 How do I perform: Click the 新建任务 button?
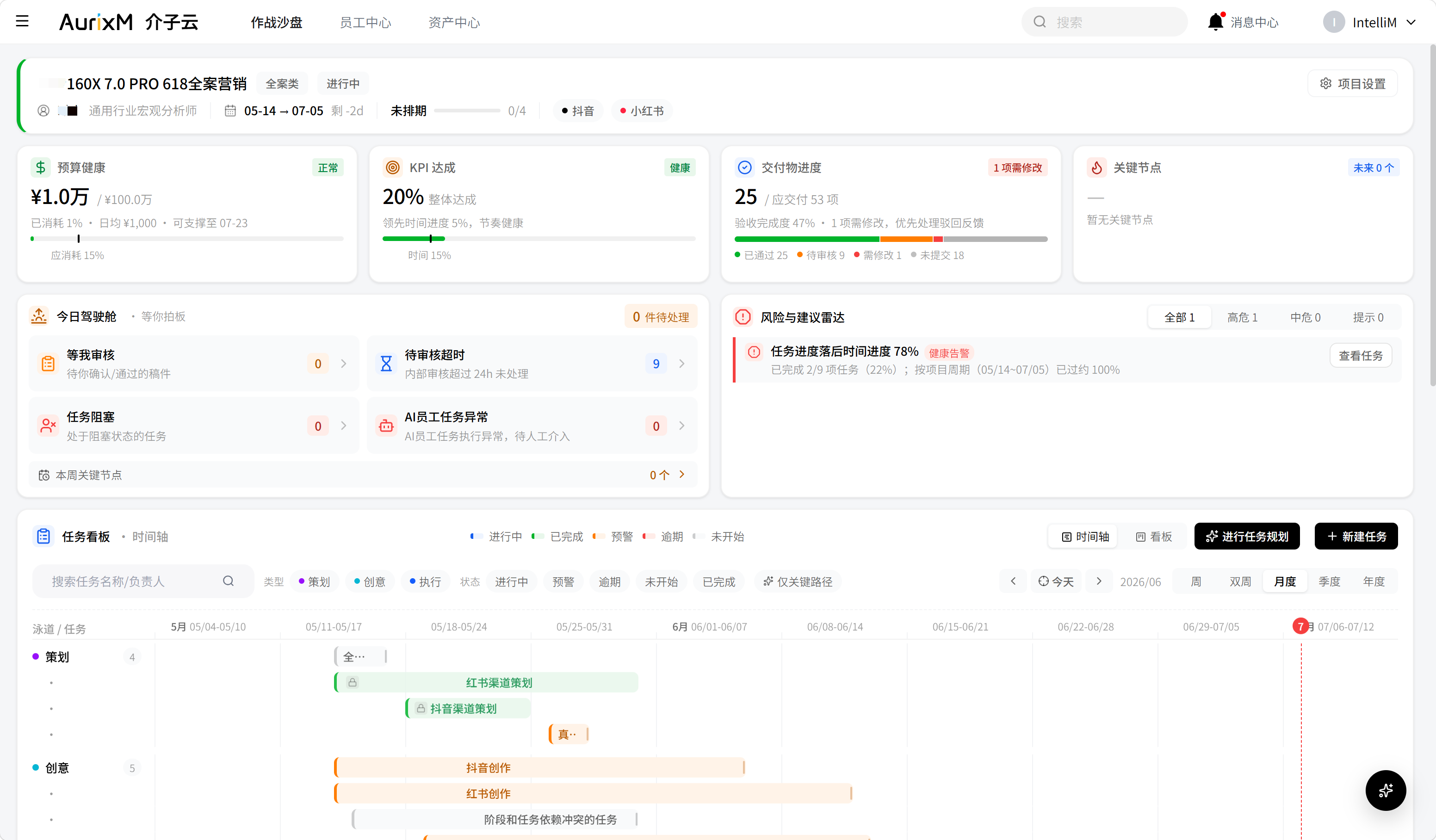tap(1356, 536)
